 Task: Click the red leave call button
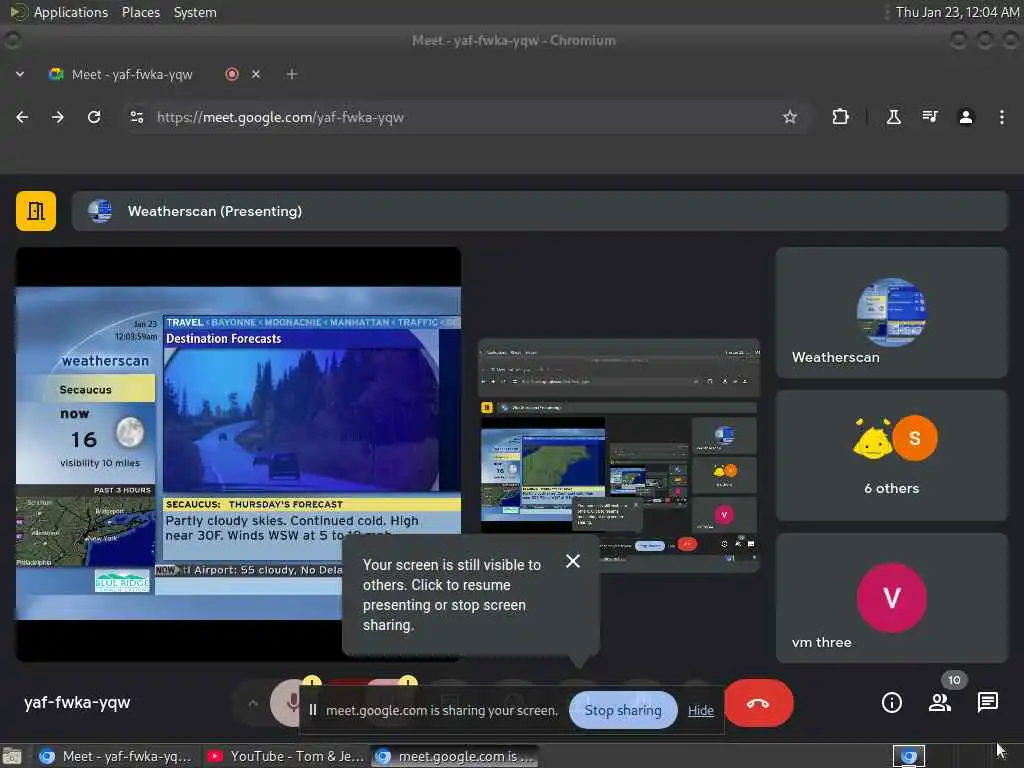758,703
